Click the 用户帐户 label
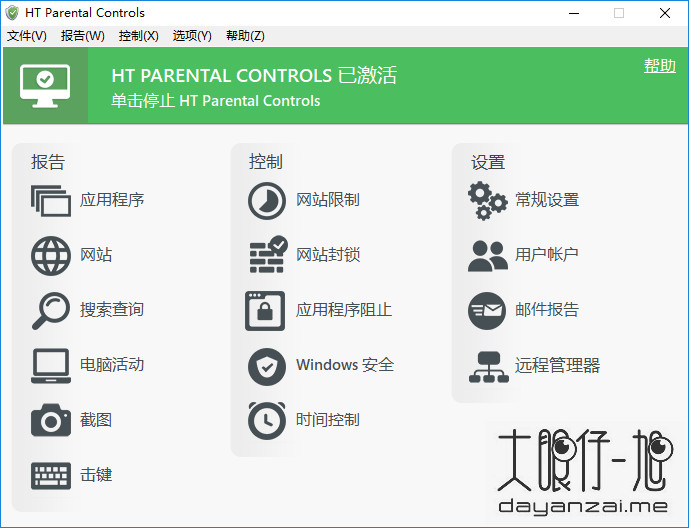 (547, 254)
